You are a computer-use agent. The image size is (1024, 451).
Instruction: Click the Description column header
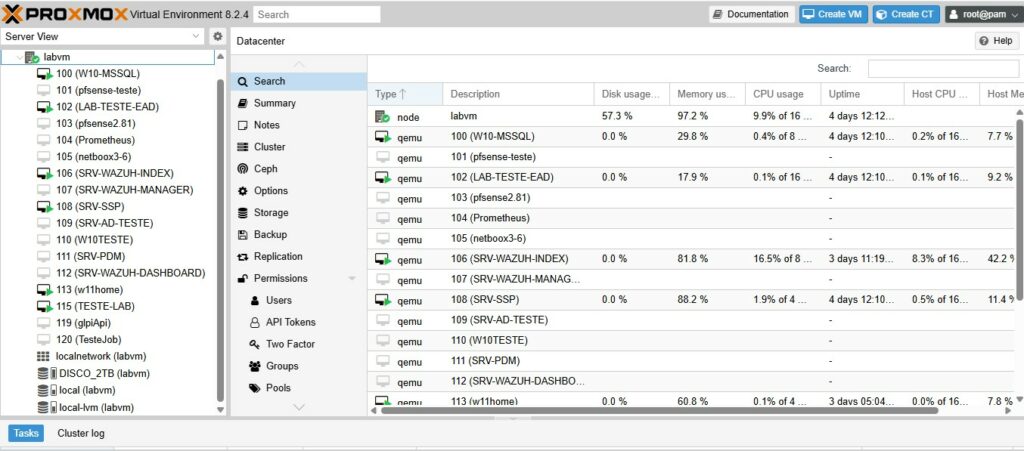(x=518, y=94)
